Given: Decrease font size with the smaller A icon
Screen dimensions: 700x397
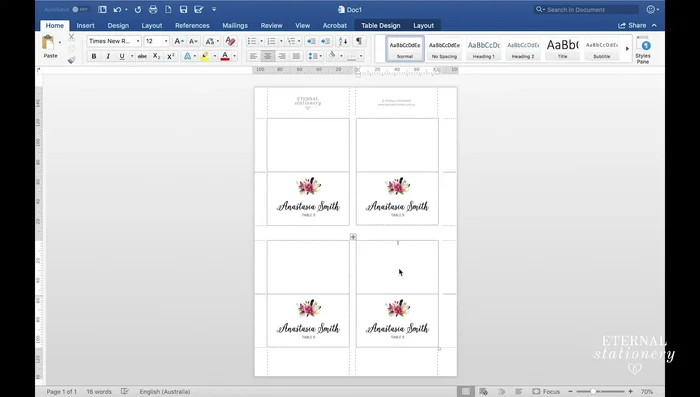Looking at the screenshot, I should (193, 41).
